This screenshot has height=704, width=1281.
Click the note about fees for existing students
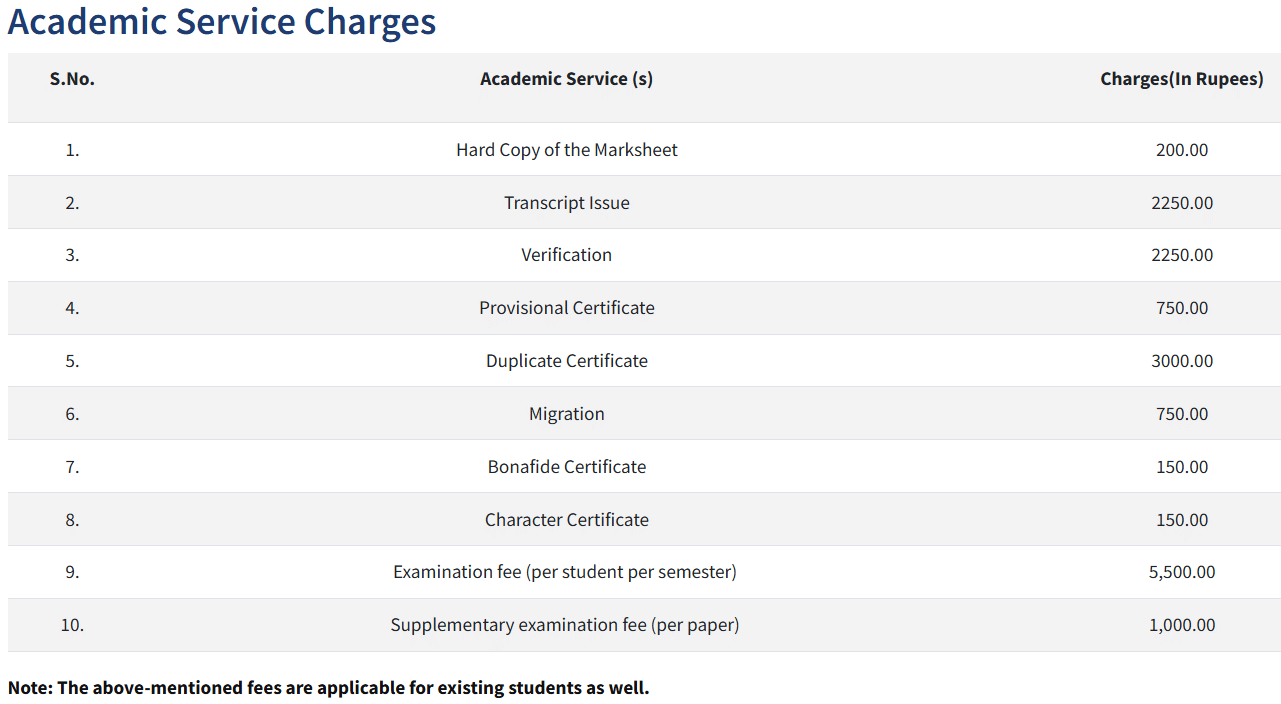tap(329, 688)
